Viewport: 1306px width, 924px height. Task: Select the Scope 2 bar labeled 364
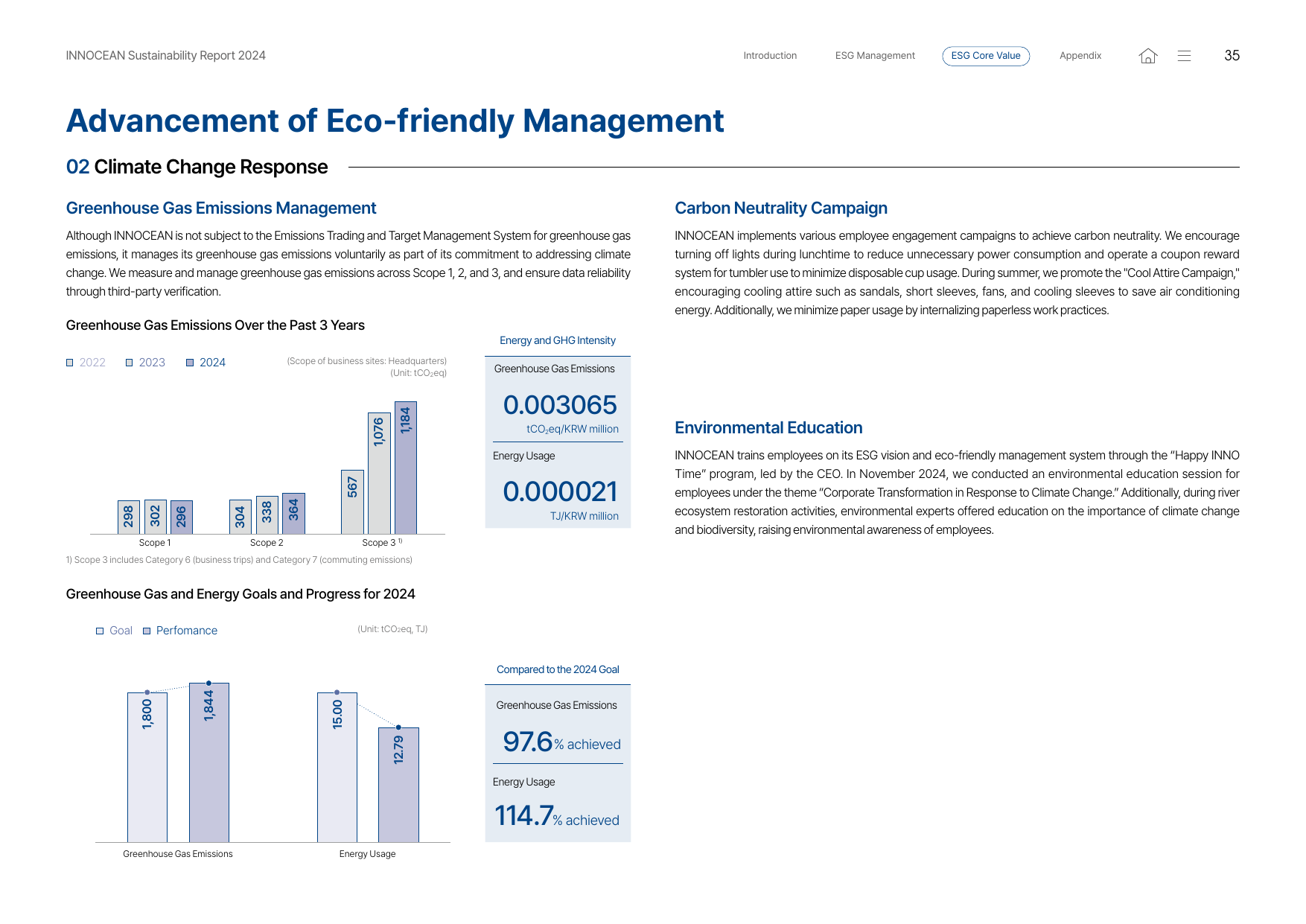click(x=293, y=513)
